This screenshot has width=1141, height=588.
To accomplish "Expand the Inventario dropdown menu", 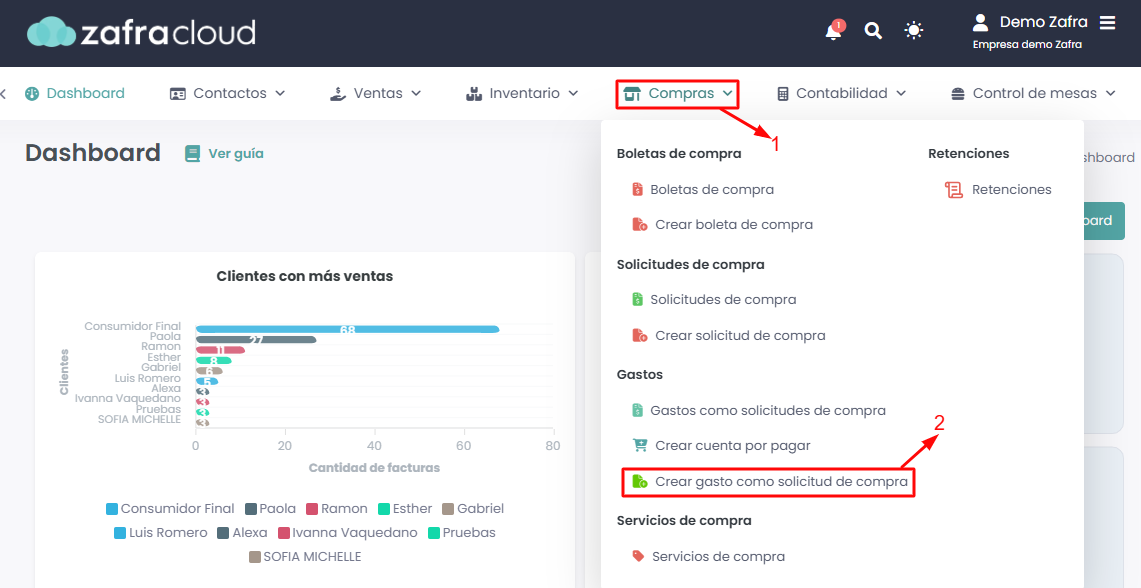I will pyautogui.click(x=573, y=93).
